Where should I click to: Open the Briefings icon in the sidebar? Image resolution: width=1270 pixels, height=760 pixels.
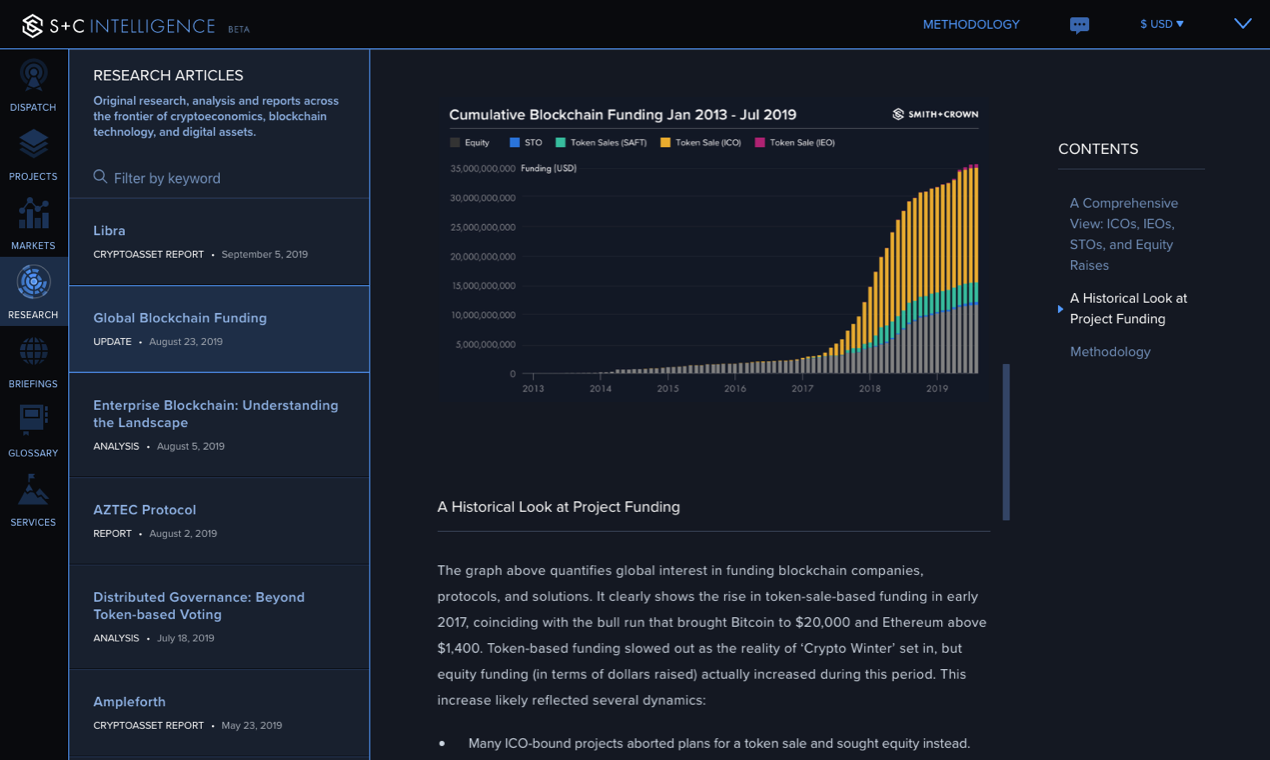coord(33,352)
